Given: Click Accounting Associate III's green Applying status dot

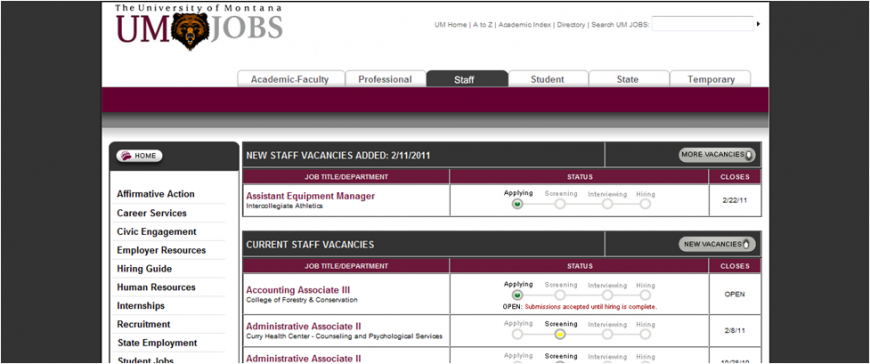Looking at the screenshot, I should (x=518, y=295).
